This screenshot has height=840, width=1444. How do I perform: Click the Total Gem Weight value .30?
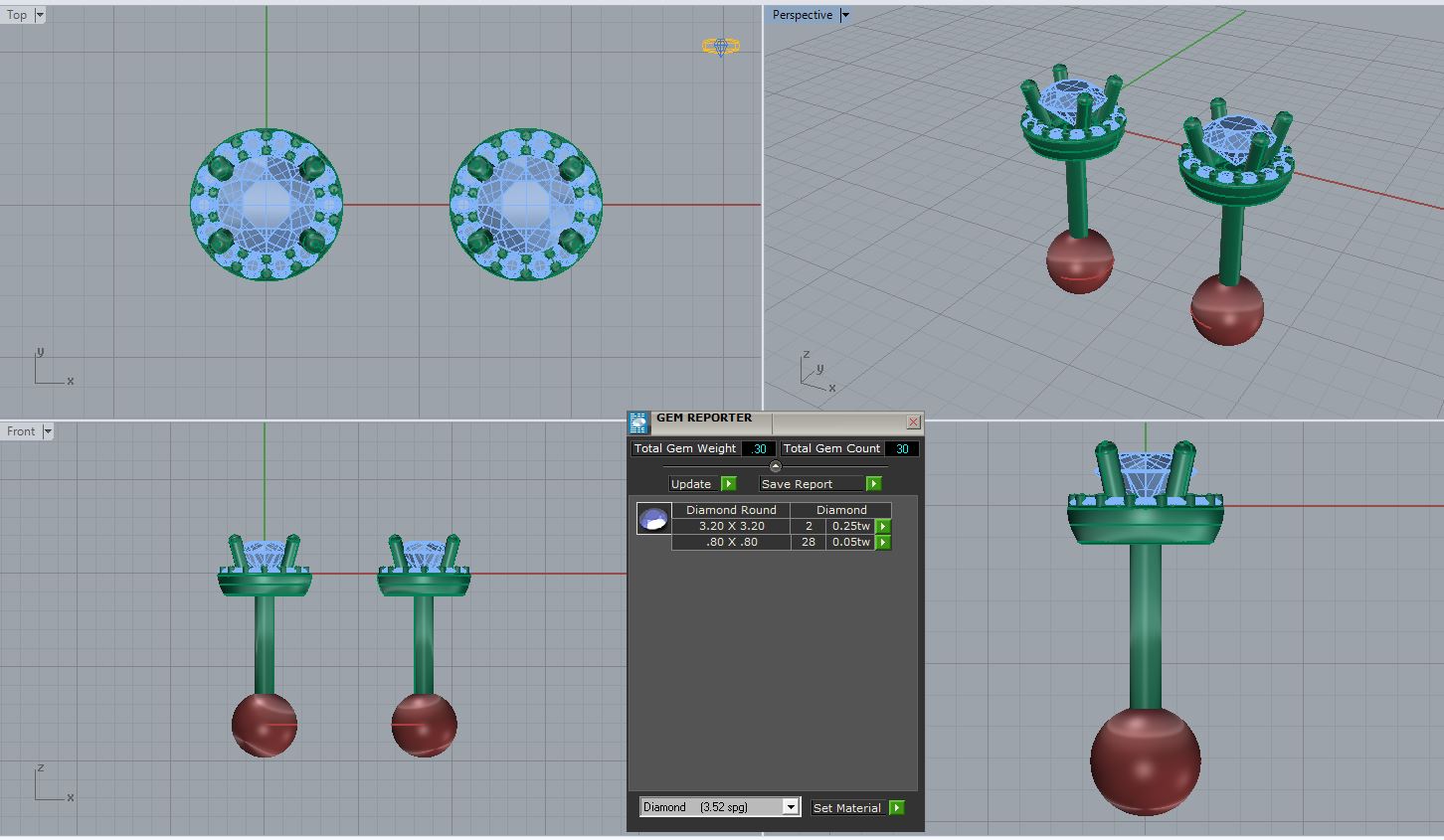click(x=759, y=449)
